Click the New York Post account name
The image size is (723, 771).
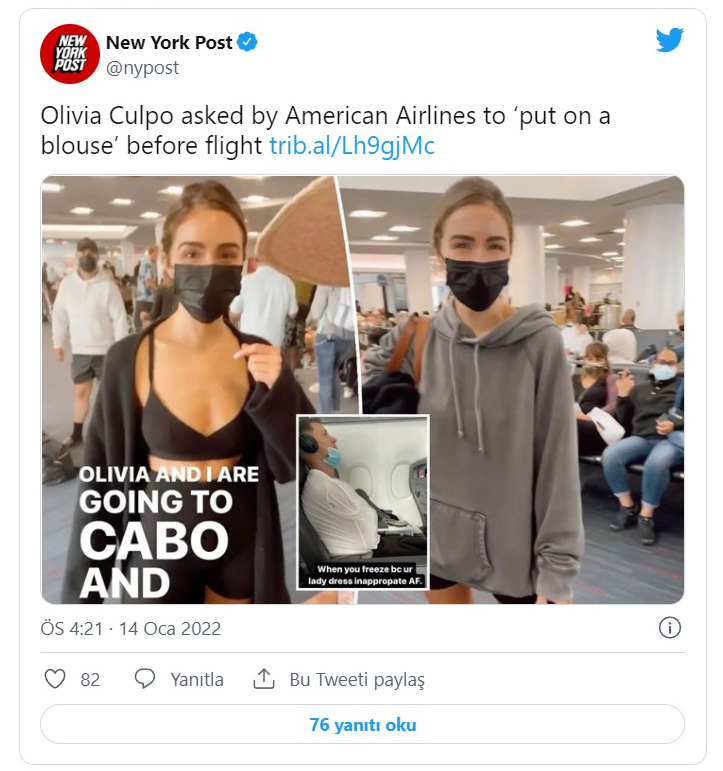coord(169,42)
